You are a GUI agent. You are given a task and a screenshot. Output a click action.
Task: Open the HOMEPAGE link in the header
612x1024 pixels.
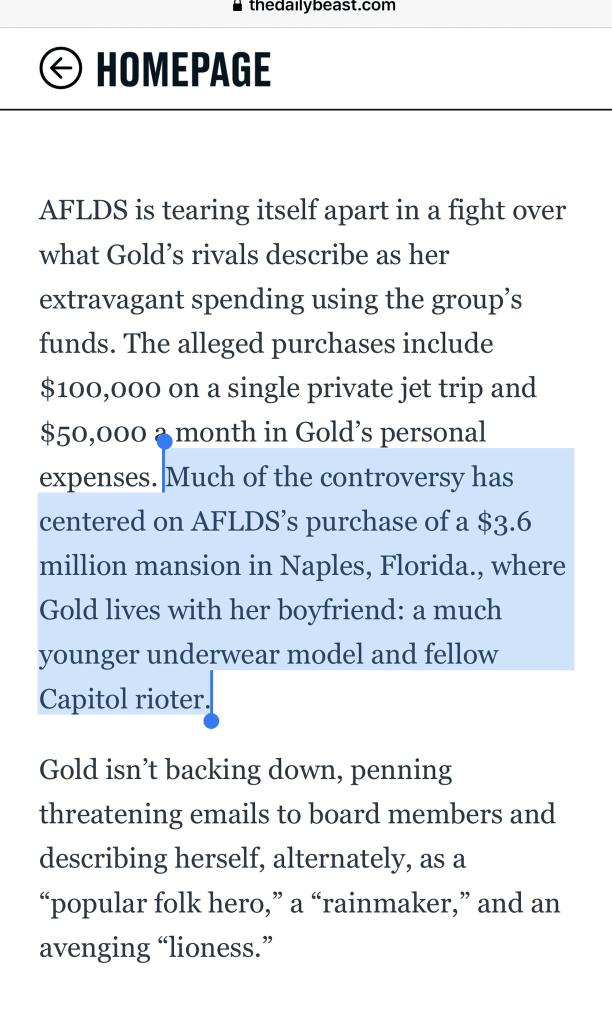183,69
